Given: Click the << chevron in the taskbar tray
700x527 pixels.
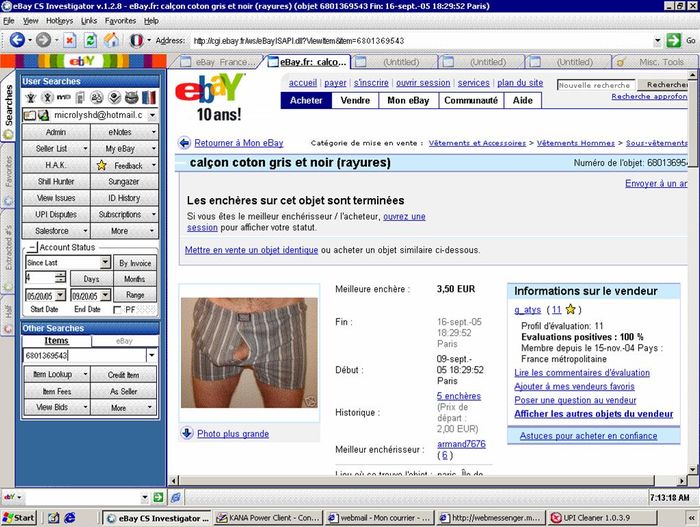Looking at the screenshot, I should [x=692, y=518].
